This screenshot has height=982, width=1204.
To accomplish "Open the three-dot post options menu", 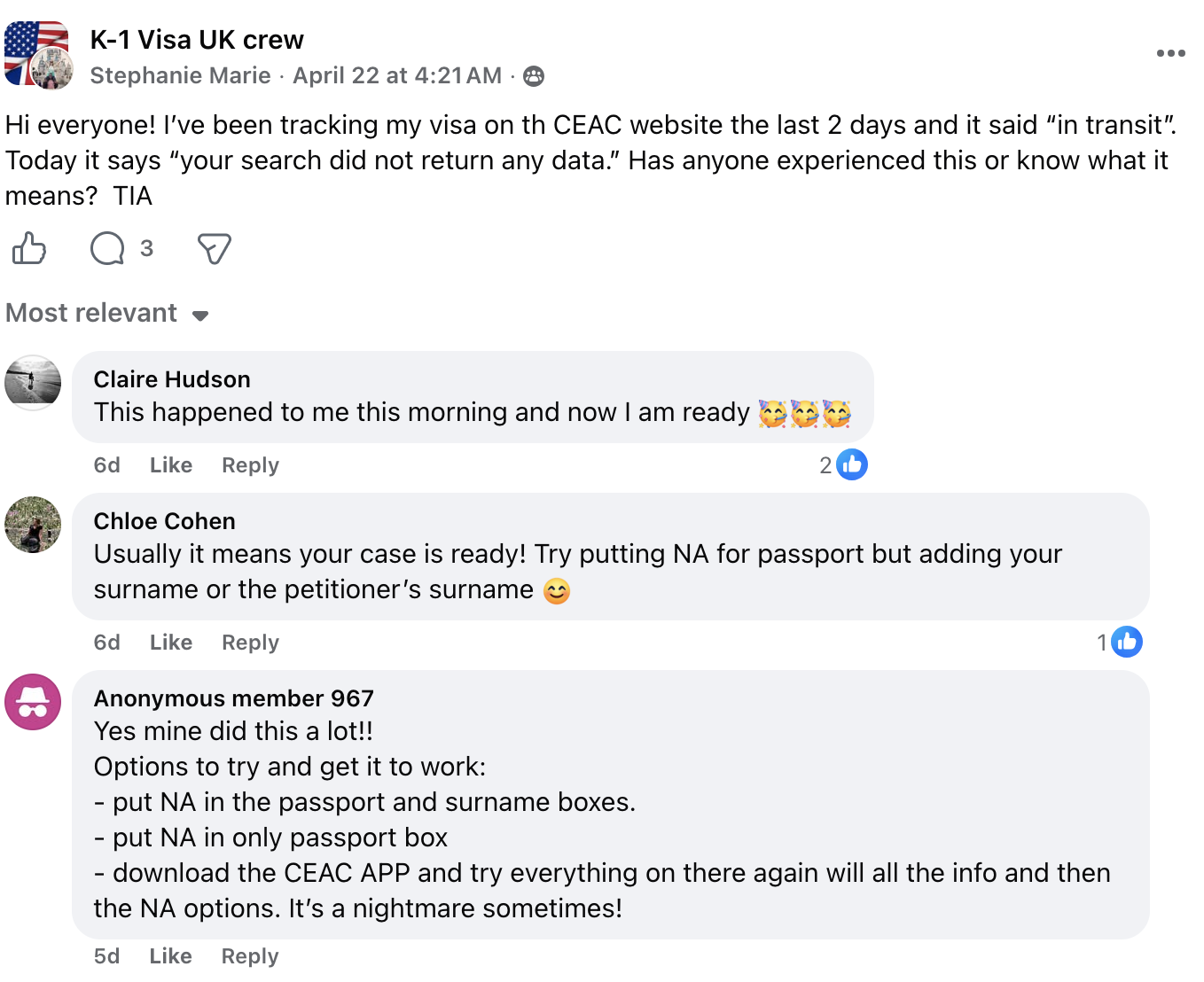I will point(1170,54).
